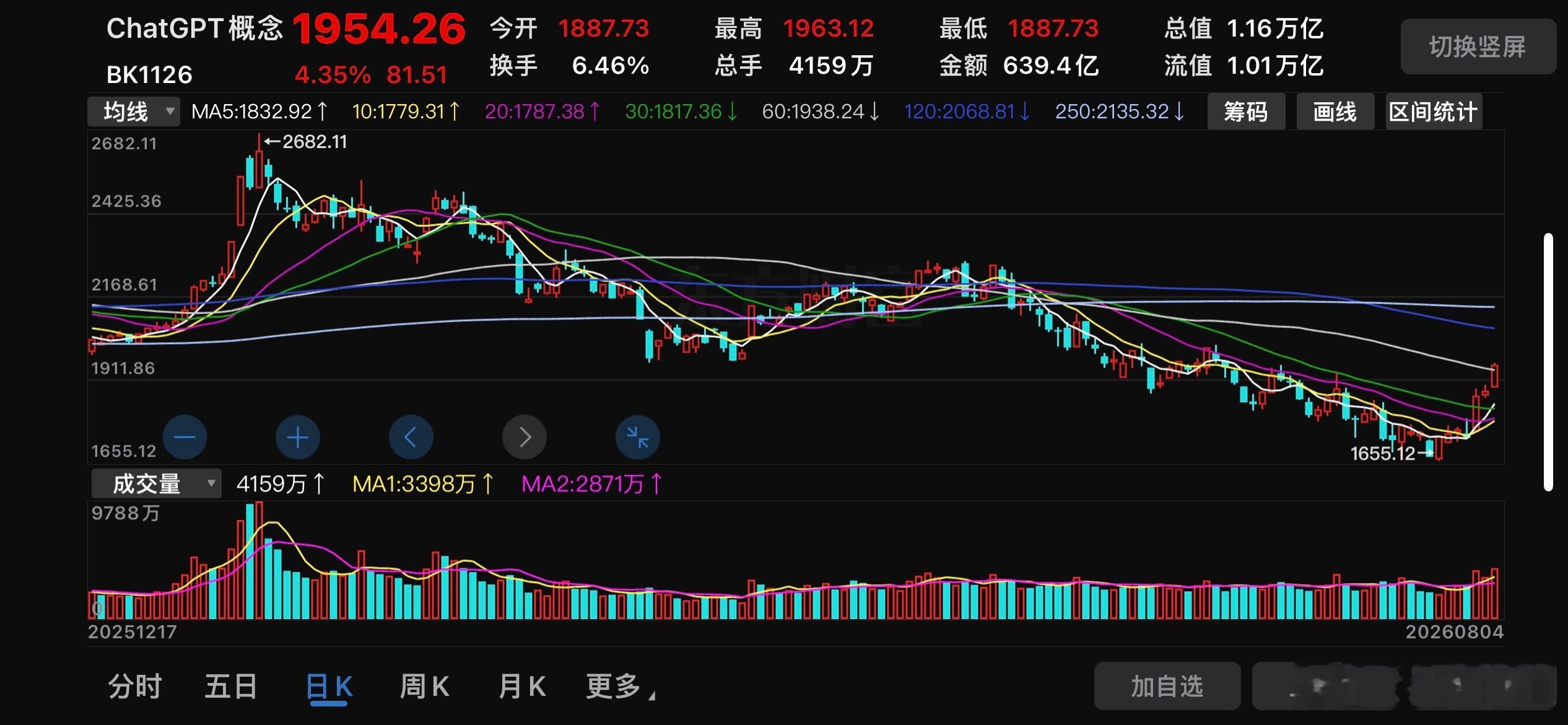
Task: Open the 筹码 chip distribution view
Action: tap(1246, 112)
